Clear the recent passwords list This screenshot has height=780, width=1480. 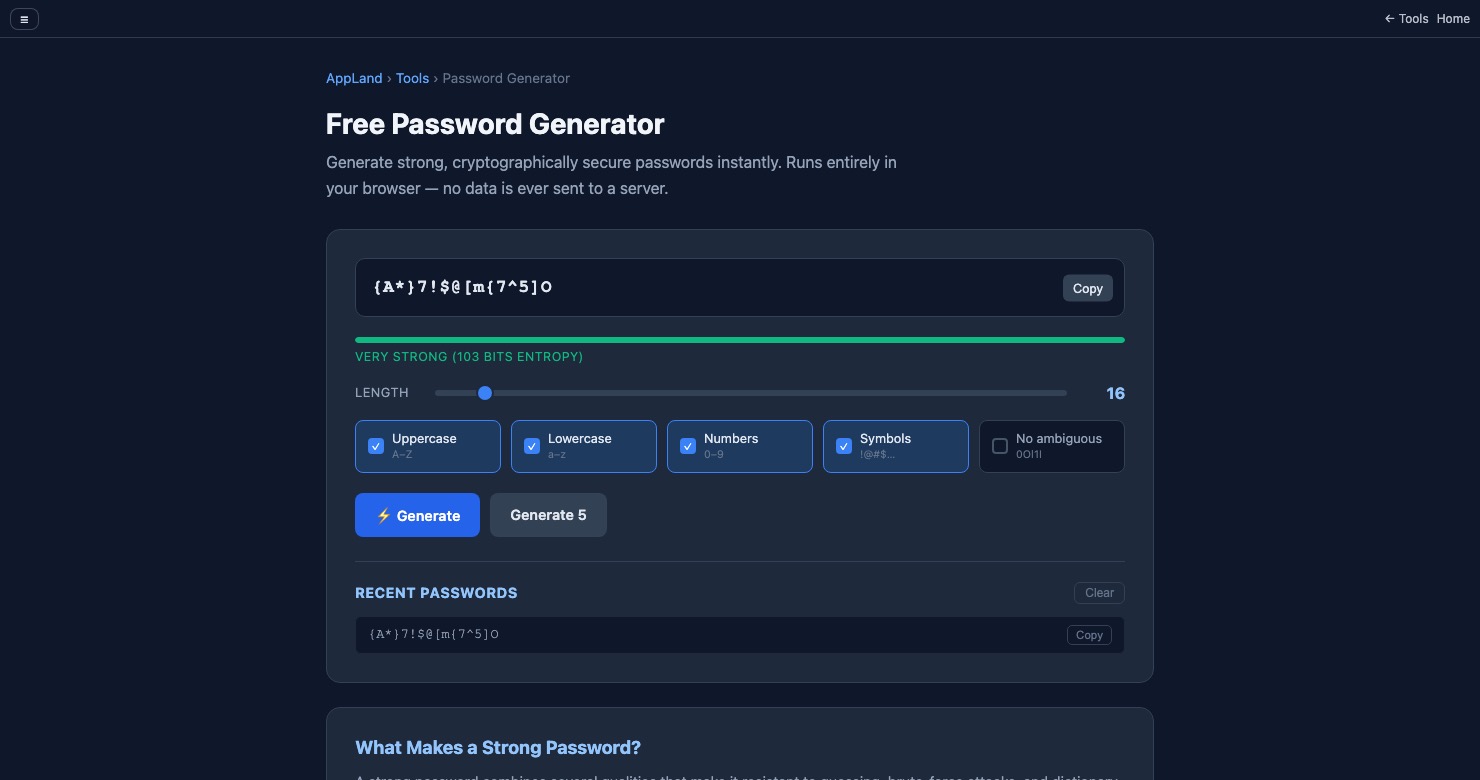click(x=1099, y=593)
